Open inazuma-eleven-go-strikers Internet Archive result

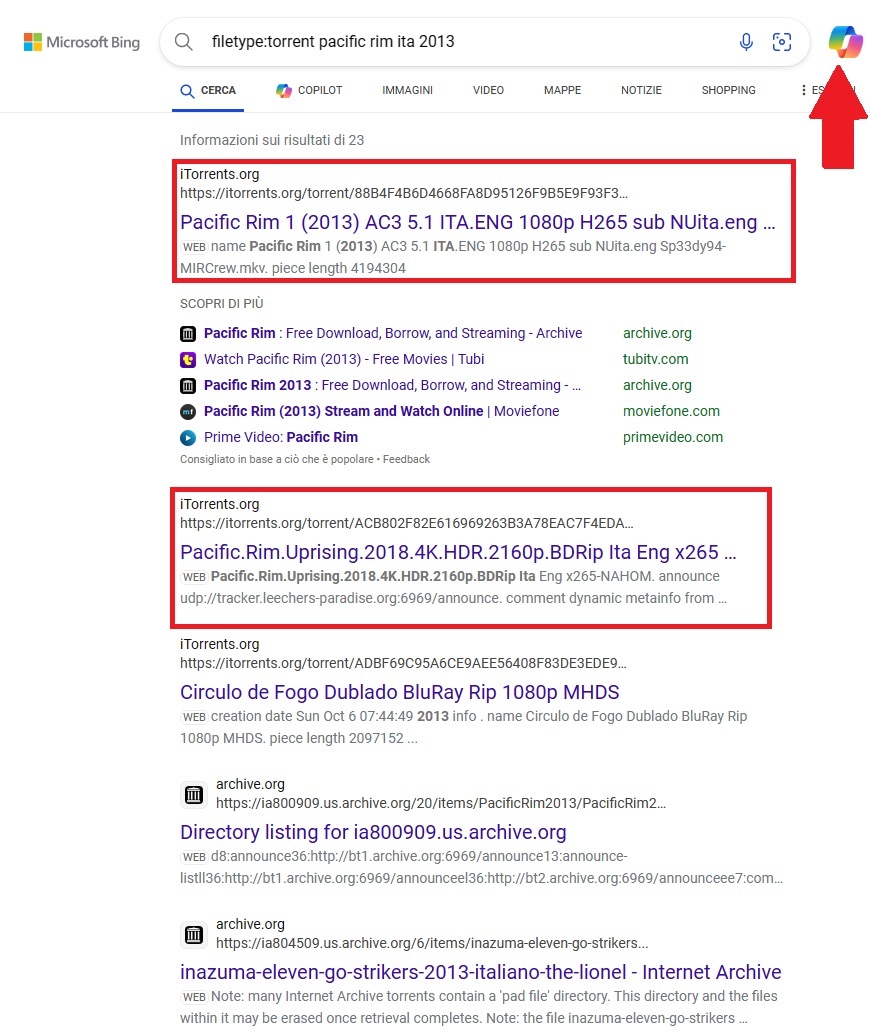(x=480, y=973)
